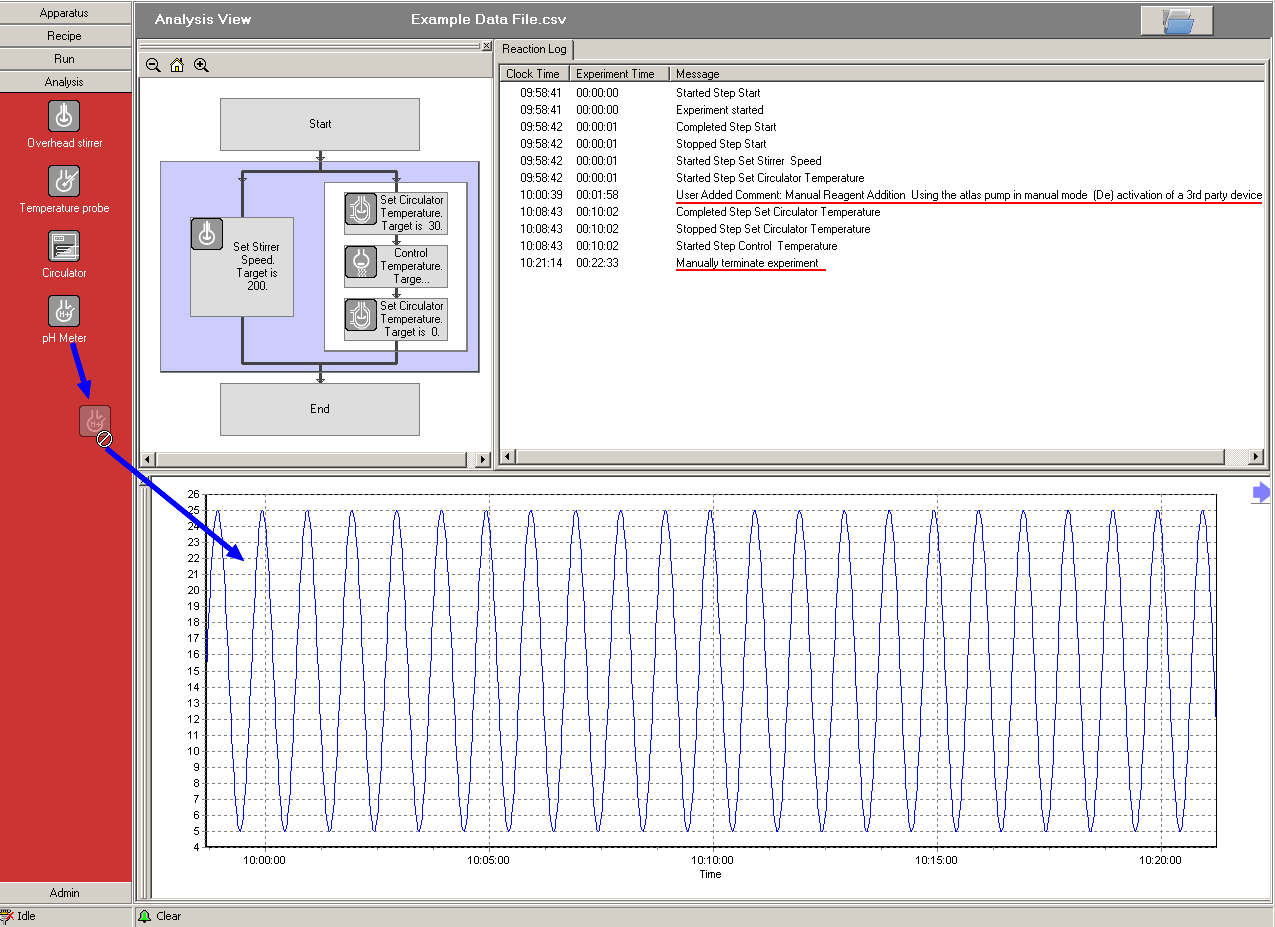Click the Clear alarm bell icon
The height and width of the screenshot is (927, 1275).
145,915
